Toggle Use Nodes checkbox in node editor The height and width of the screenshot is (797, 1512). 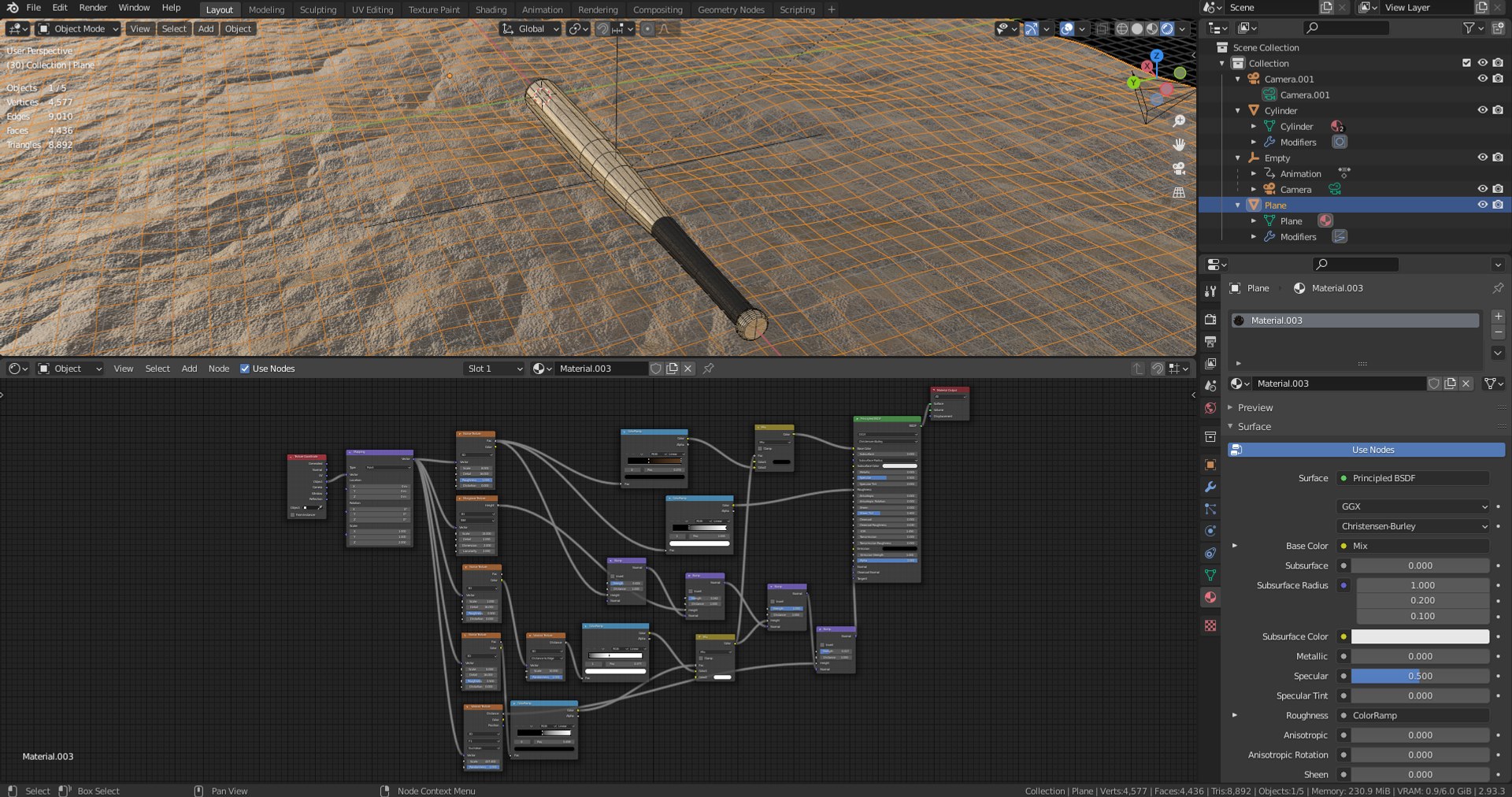tap(245, 369)
